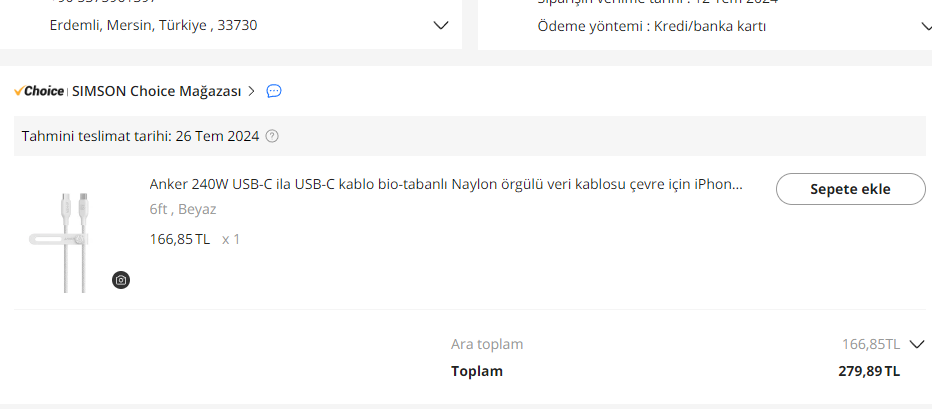Click the 6ft, Beyaz variant text
Image resolution: width=932 pixels, height=409 pixels.
click(x=183, y=209)
